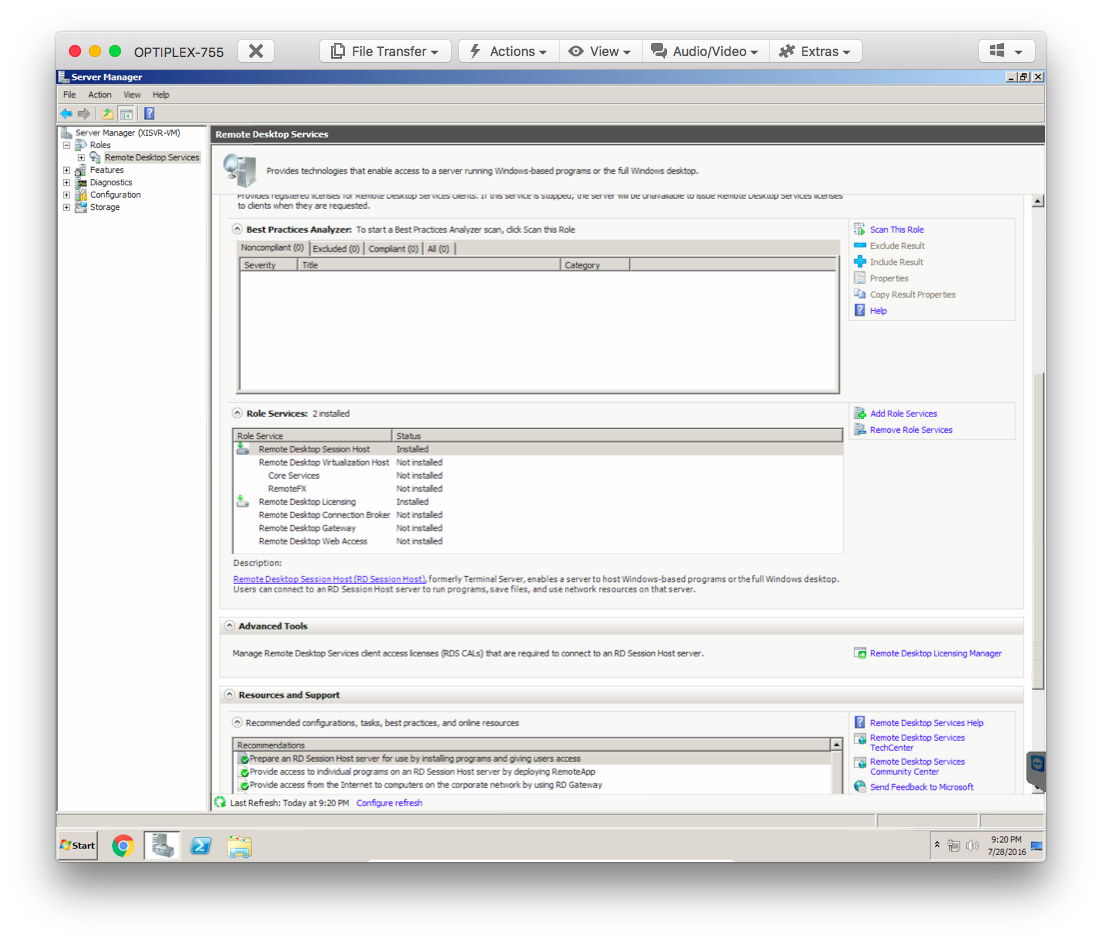Select Remote Desktop Licensing role service row

538,502
